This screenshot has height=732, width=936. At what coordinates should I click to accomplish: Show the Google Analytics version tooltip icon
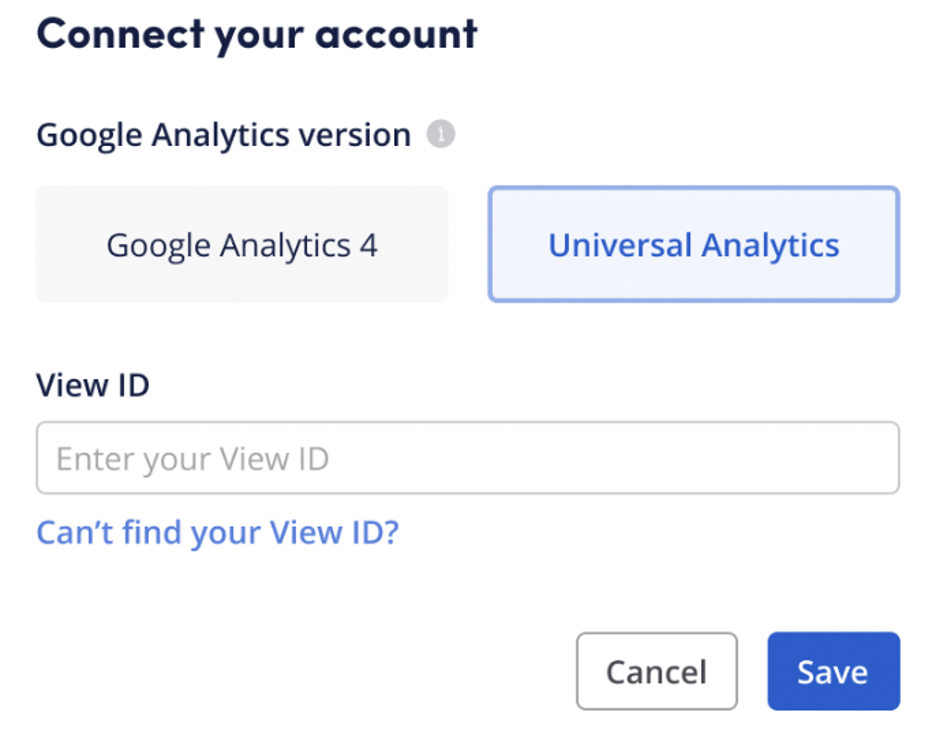tap(441, 134)
